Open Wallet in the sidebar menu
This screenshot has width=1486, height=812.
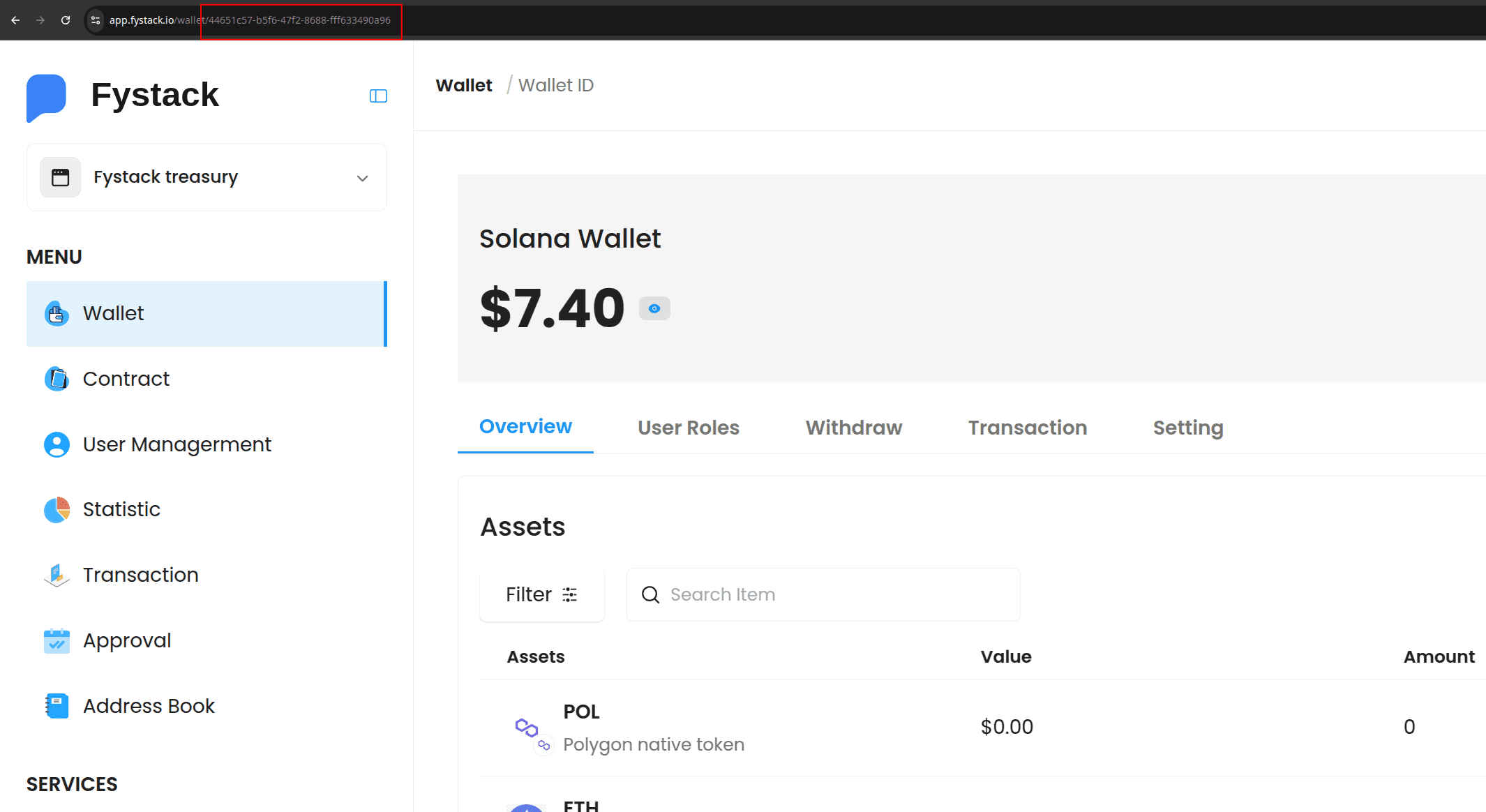[x=207, y=314]
